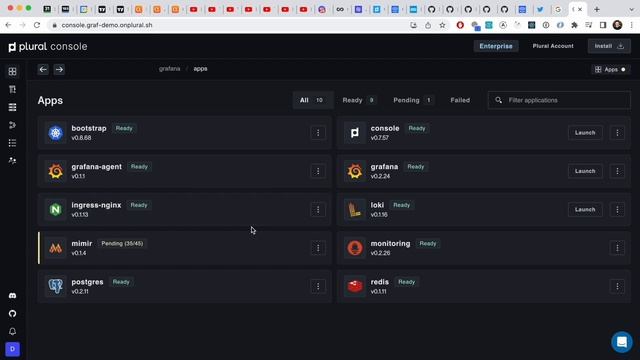Screen dimensions: 640x360
Task: Click the Plural console logo
Action: (48, 47)
